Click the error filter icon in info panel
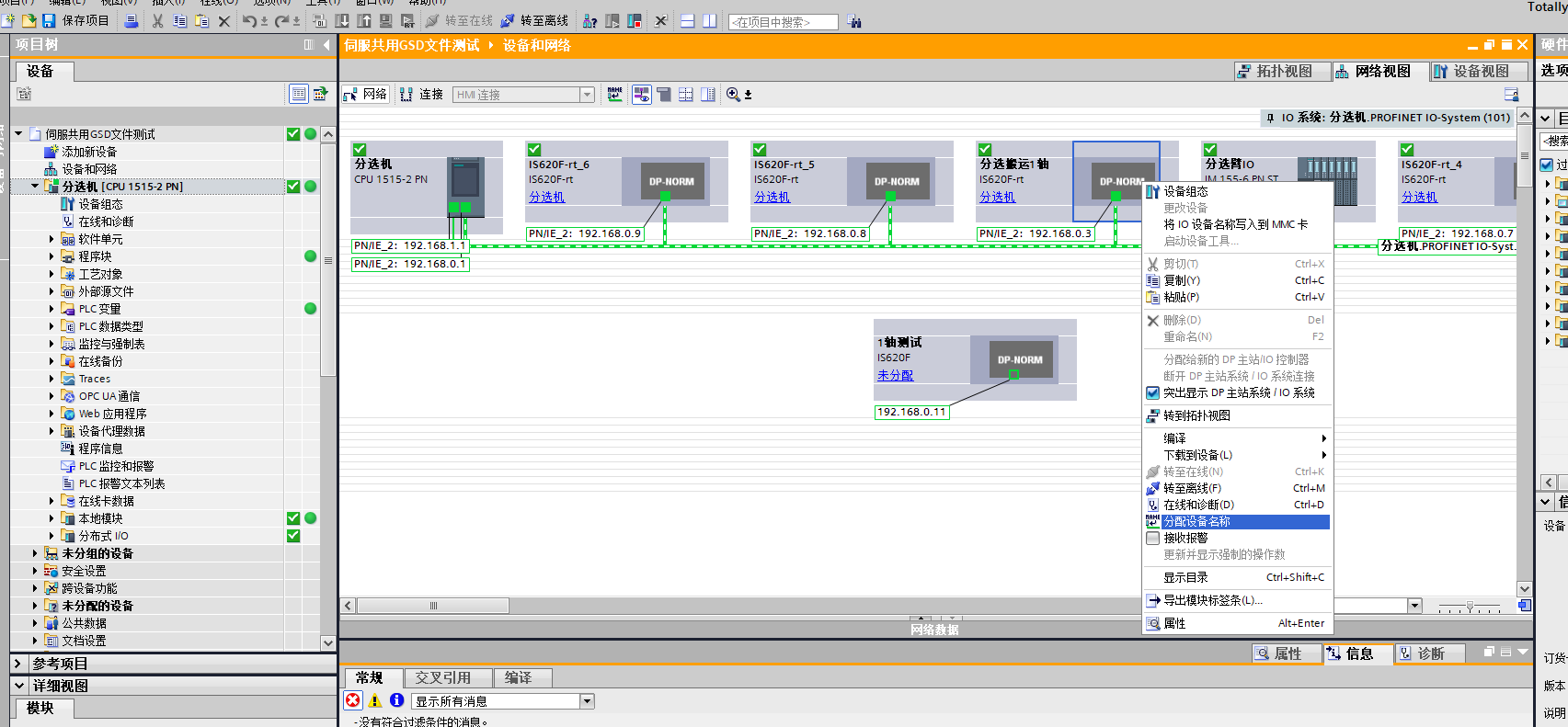Viewport: 1568px width, 727px height. pyautogui.click(x=353, y=700)
